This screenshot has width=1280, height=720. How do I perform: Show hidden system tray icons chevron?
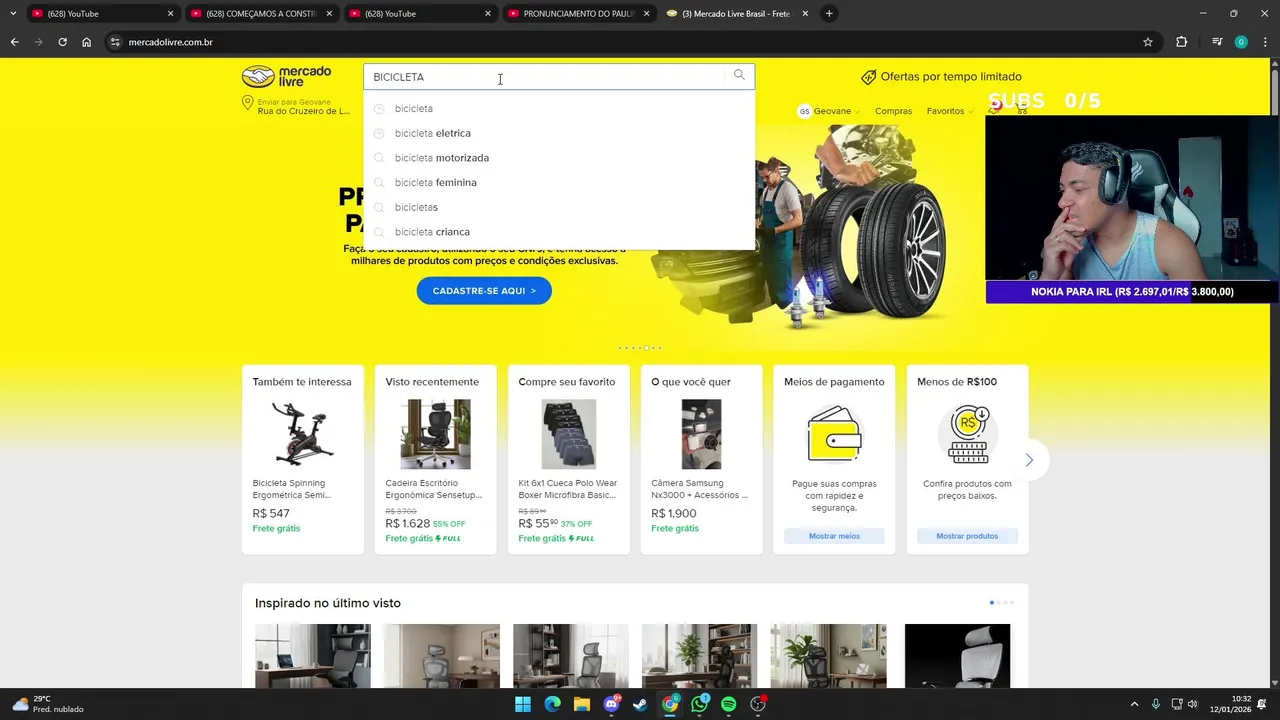tap(1134, 704)
